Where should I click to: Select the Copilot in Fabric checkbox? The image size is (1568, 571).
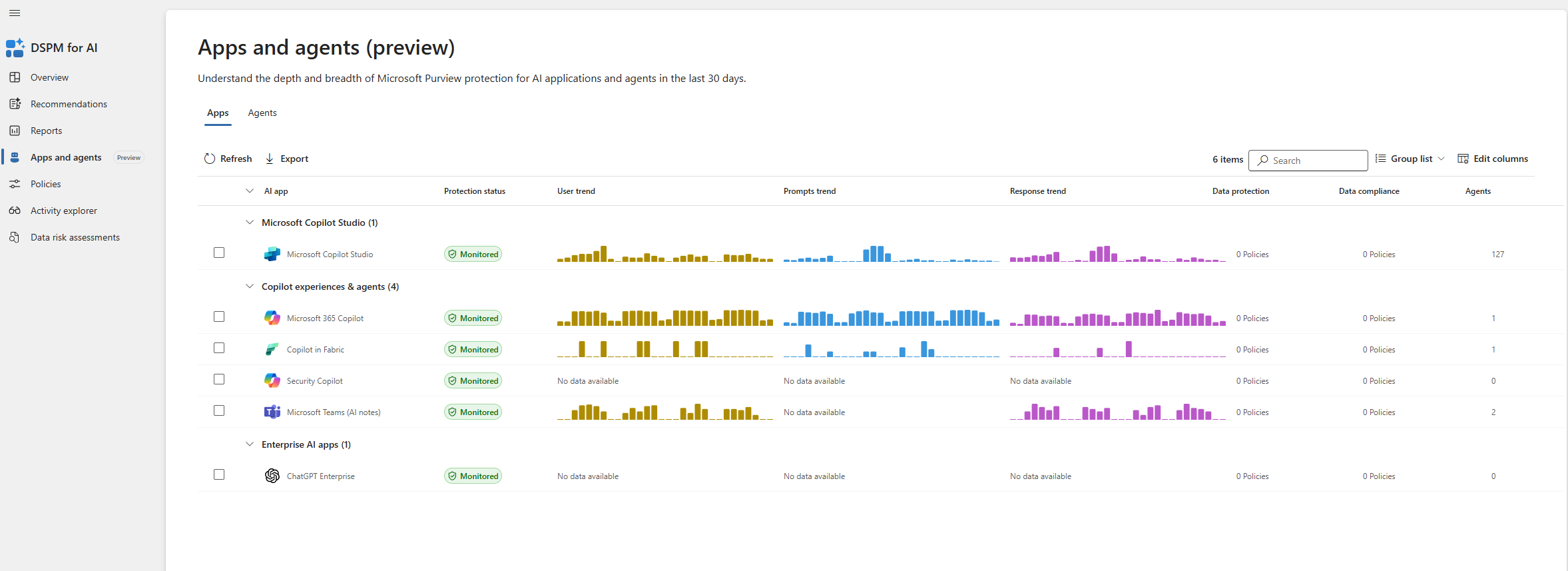tap(219, 348)
